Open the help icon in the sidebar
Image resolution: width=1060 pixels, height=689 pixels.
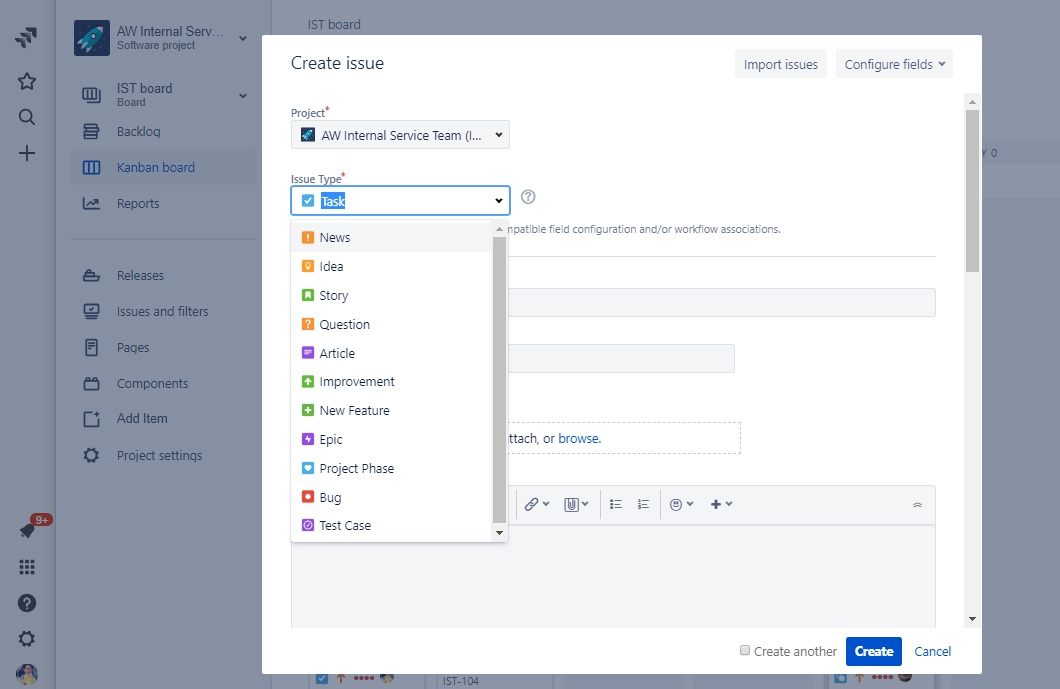click(x=26, y=603)
